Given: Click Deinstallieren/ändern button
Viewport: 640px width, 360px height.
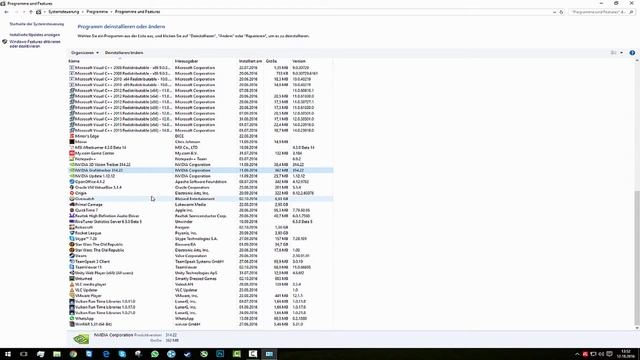Looking at the screenshot, I should (x=124, y=53).
